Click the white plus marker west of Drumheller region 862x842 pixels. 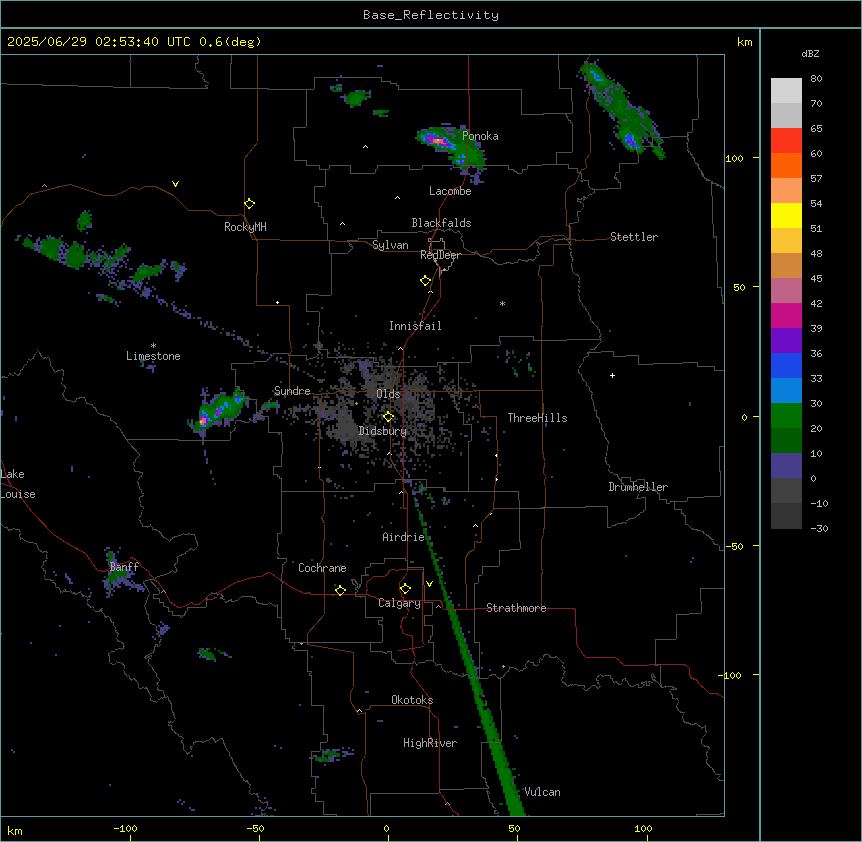[x=612, y=375]
